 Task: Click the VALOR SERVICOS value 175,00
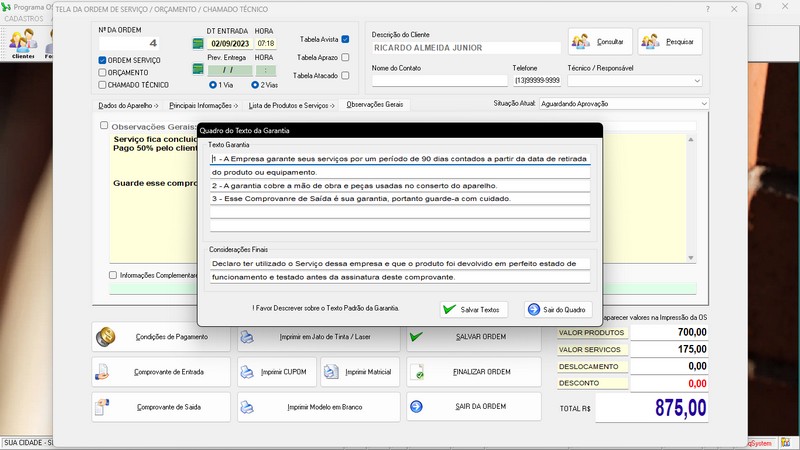(x=669, y=349)
